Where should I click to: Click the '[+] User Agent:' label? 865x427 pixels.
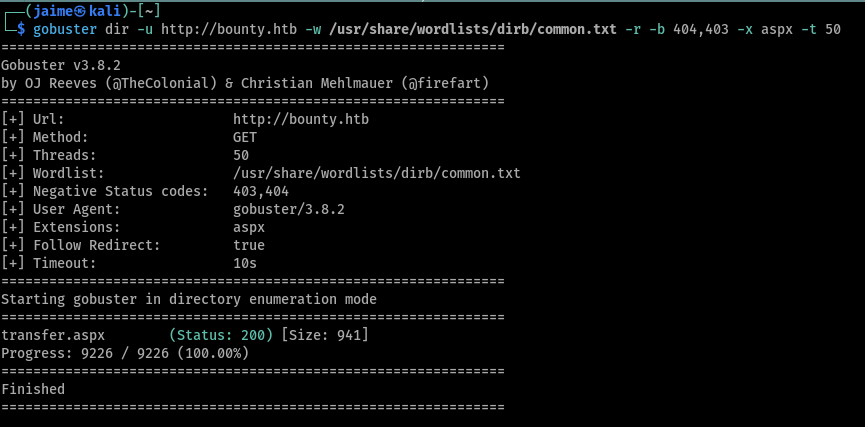(61, 210)
